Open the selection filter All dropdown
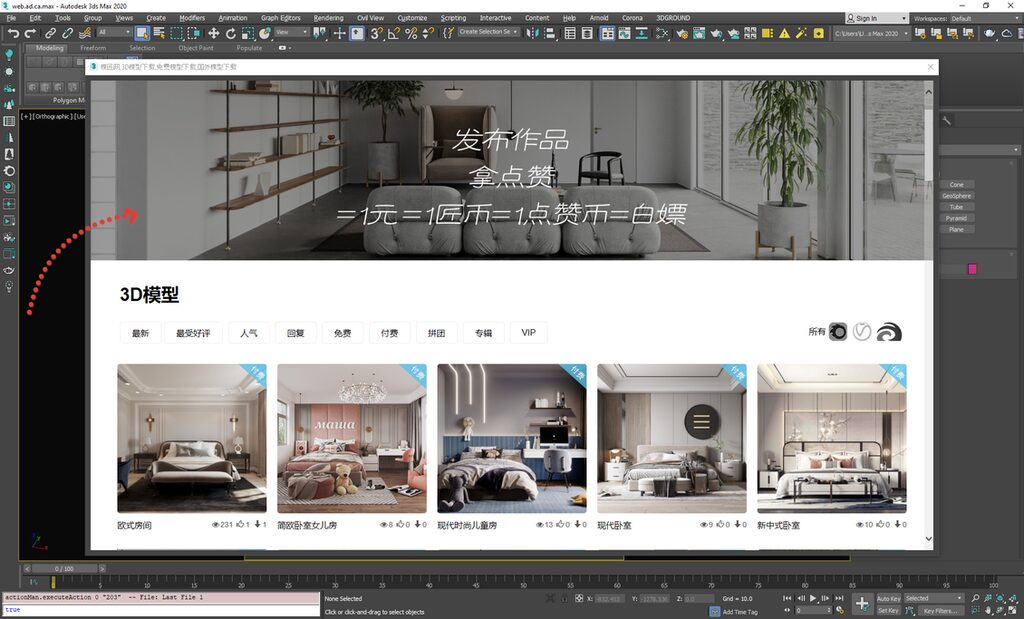The height and width of the screenshot is (619, 1024). [x=114, y=32]
